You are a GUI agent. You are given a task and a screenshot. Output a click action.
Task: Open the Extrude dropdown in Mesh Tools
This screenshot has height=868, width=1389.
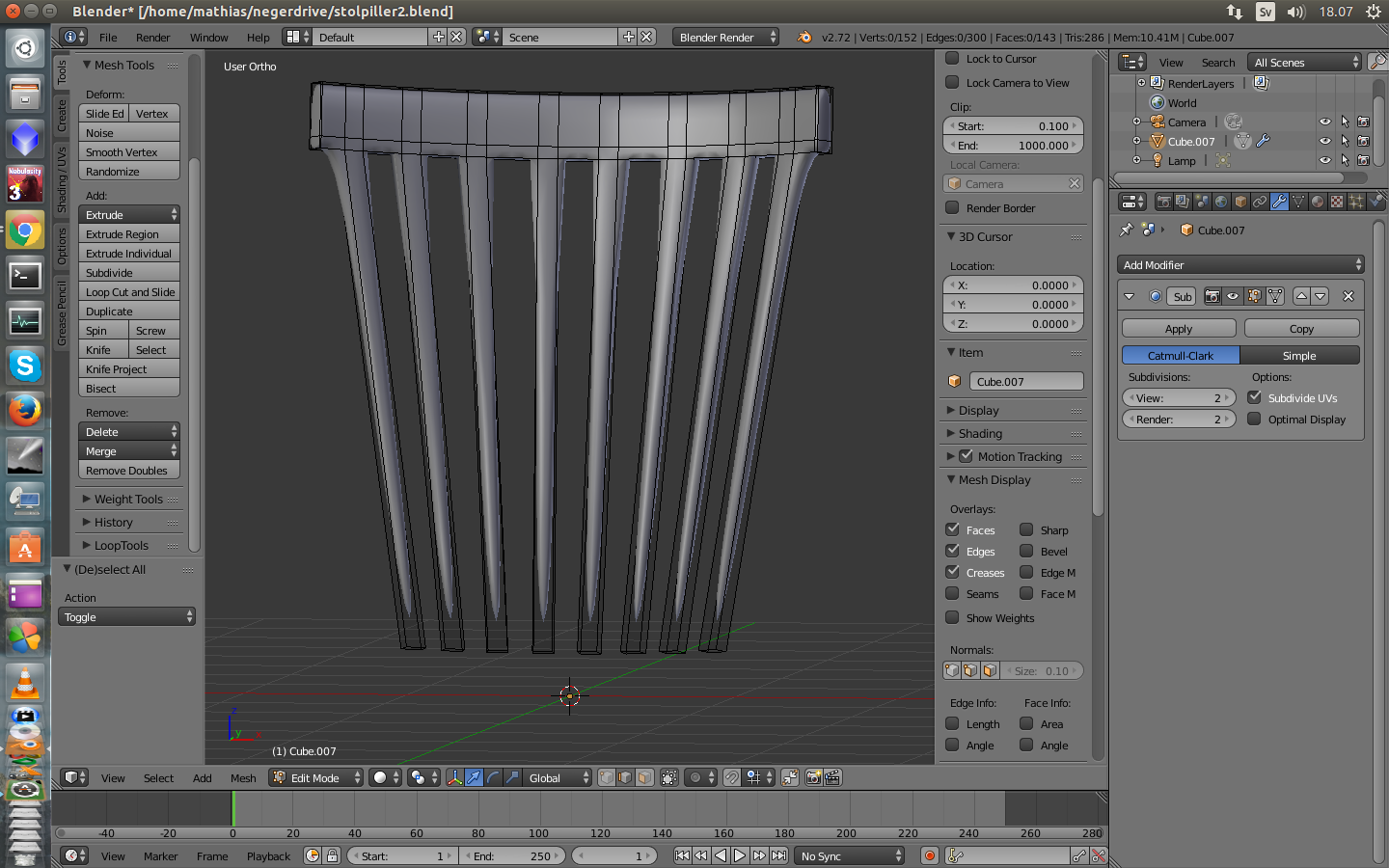pos(129,214)
